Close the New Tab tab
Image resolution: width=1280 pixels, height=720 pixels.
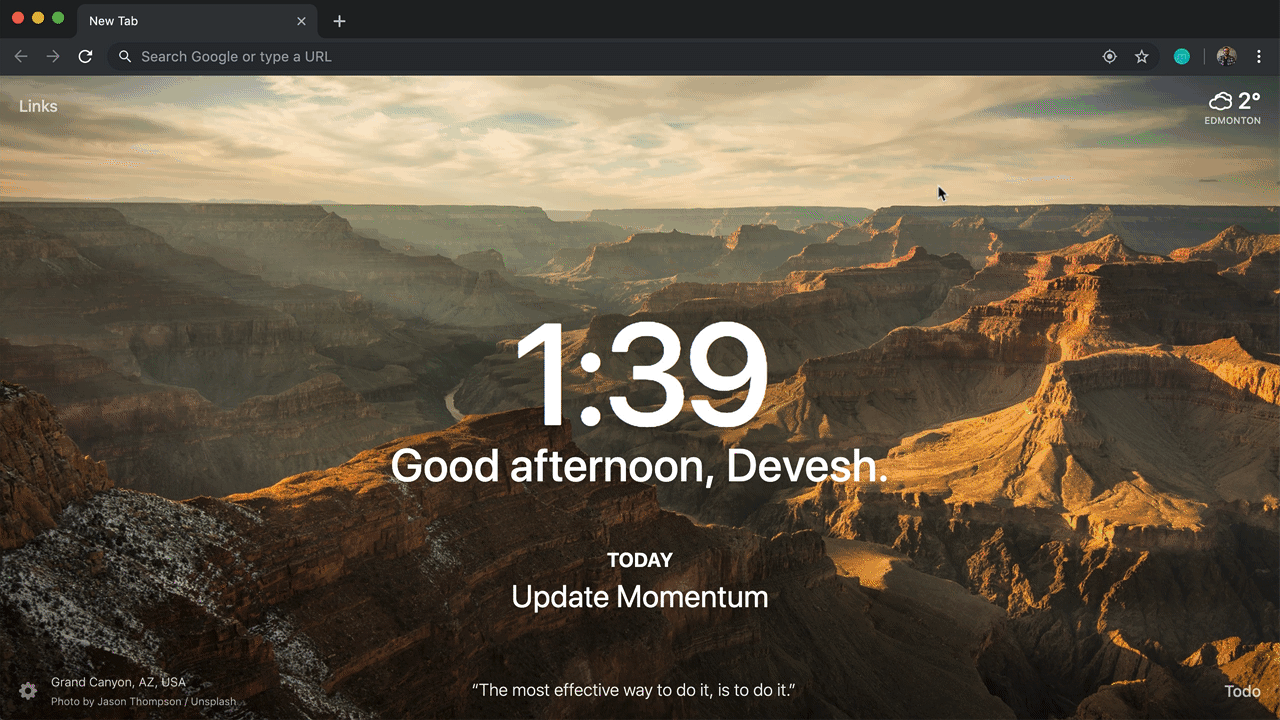(302, 21)
